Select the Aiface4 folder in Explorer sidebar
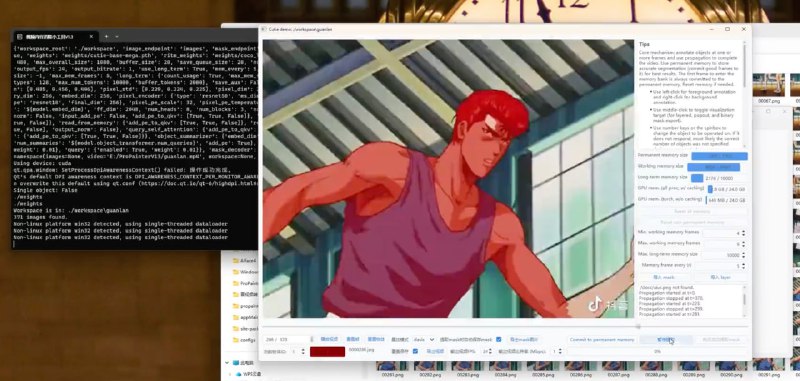The height and width of the screenshot is (381, 800). click(x=244, y=260)
